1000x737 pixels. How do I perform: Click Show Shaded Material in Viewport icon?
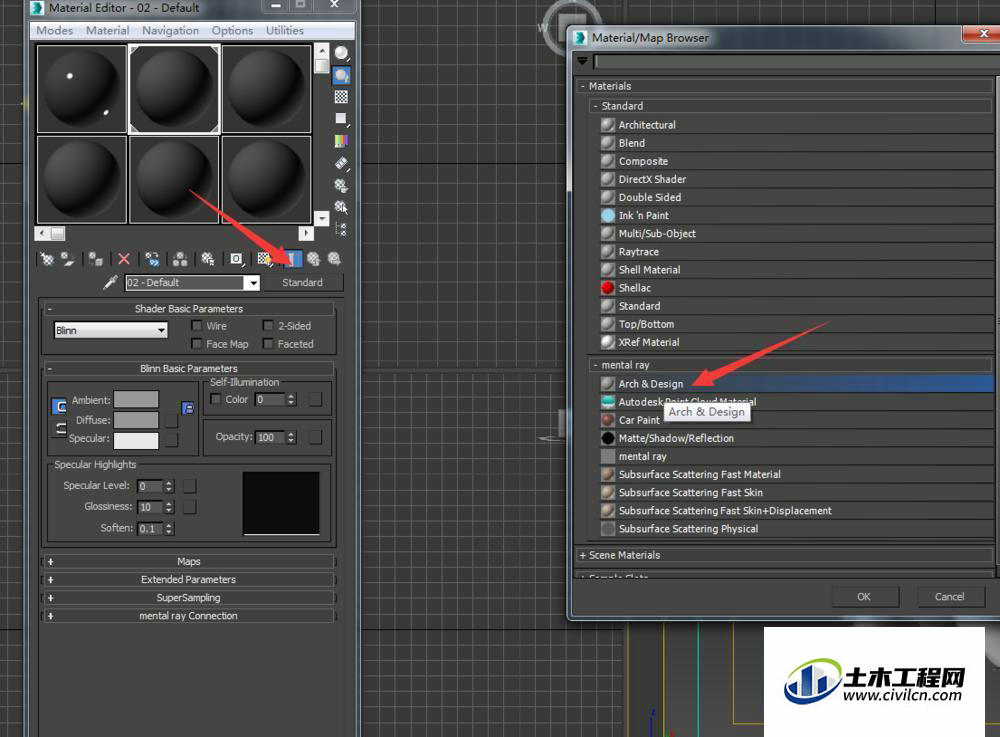(x=264, y=259)
